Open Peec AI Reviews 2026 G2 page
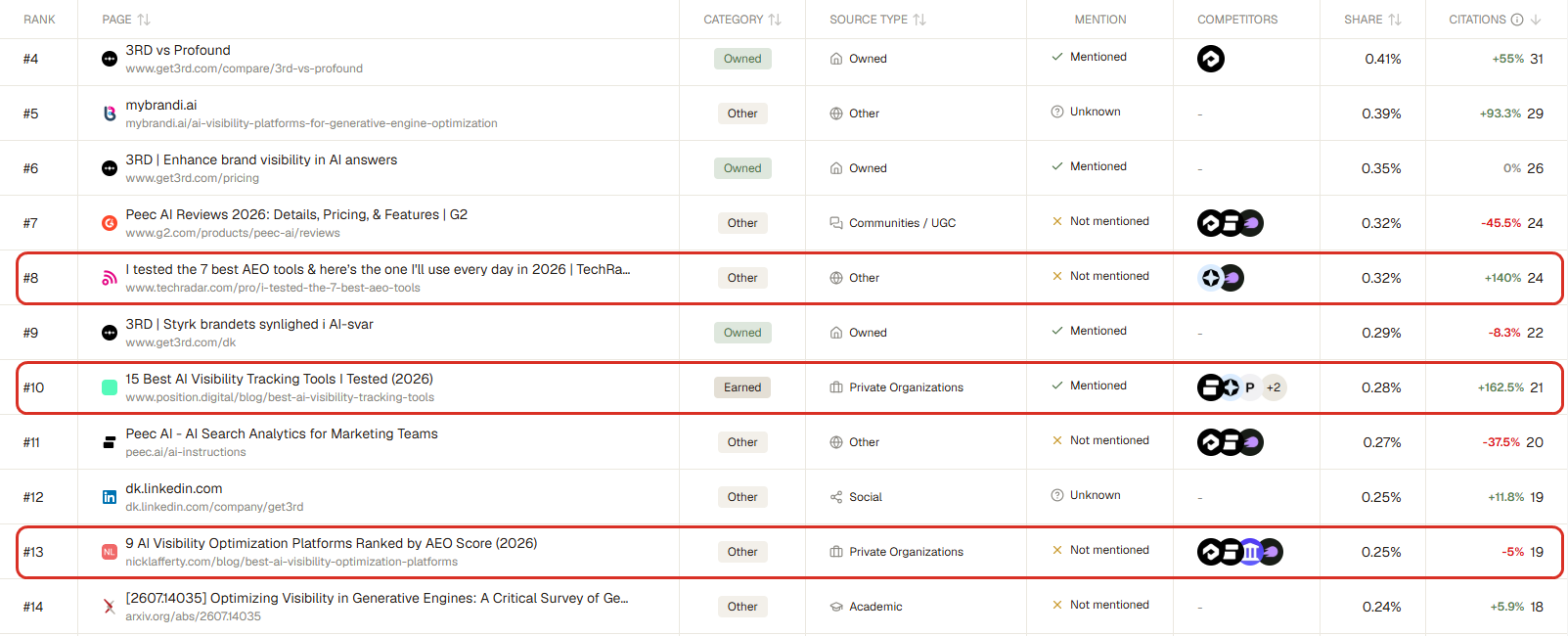Viewport: 1568px width, 636px height. pyautogui.click(x=296, y=214)
